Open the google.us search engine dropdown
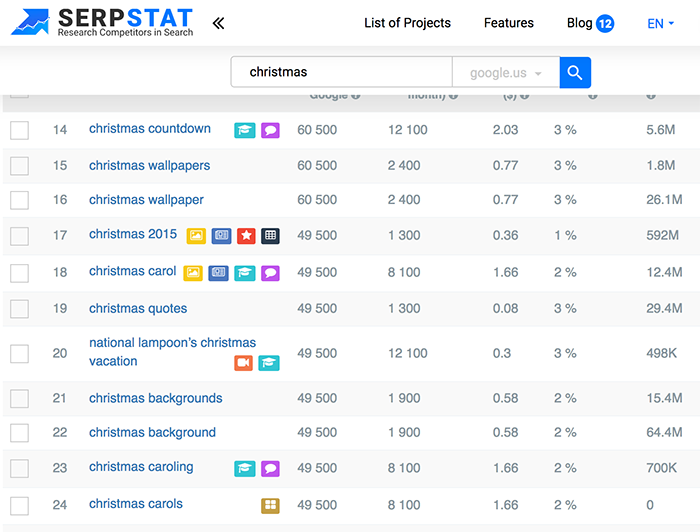Screen dimensions: 700x532 click(506, 72)
